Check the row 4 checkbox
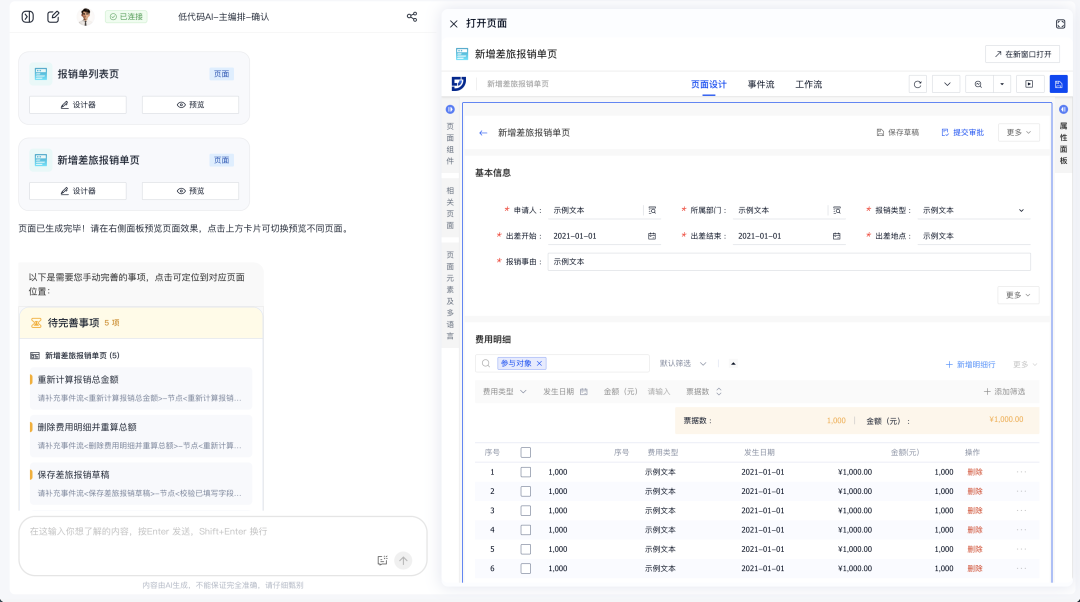The width and height of the screenshot is (1080, 602). coord(526,530)
